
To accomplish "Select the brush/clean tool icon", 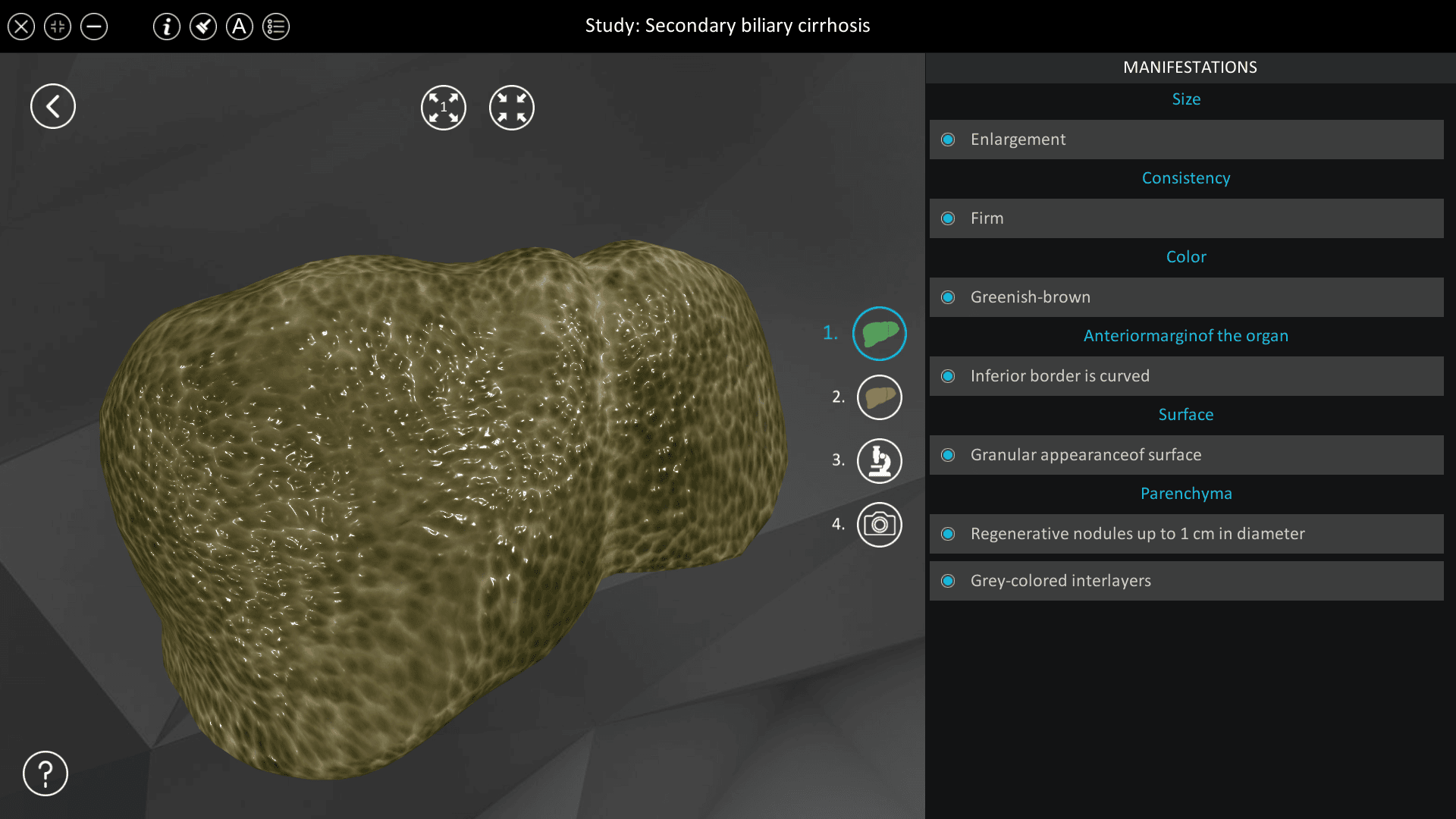I will pos(203,27).
